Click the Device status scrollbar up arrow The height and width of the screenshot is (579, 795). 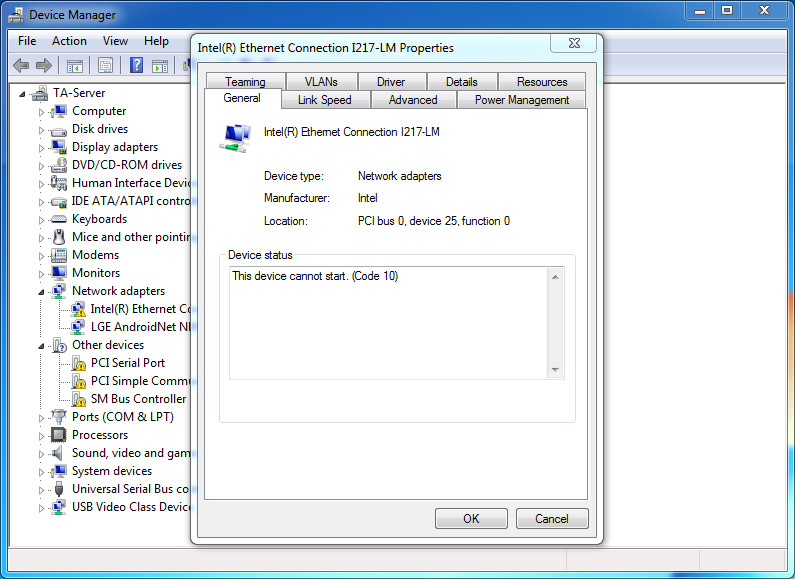[x=555, y=277]
